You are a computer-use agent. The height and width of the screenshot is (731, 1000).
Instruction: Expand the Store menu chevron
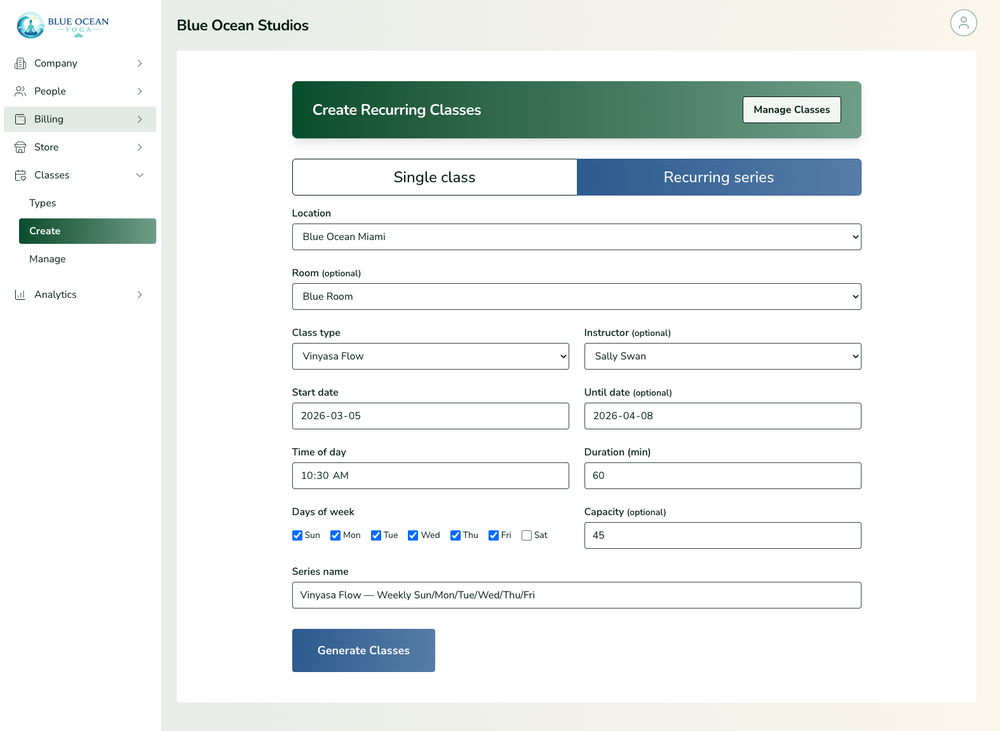pos(140,147)
